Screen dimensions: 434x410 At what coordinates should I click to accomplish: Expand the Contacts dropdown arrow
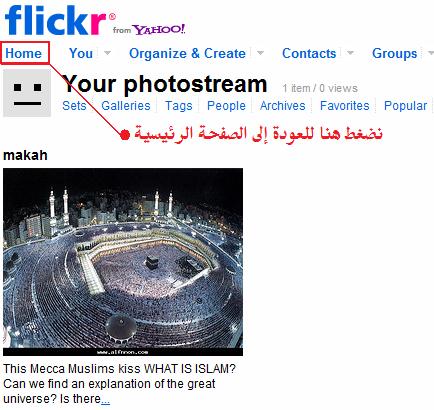coord(350,53)
